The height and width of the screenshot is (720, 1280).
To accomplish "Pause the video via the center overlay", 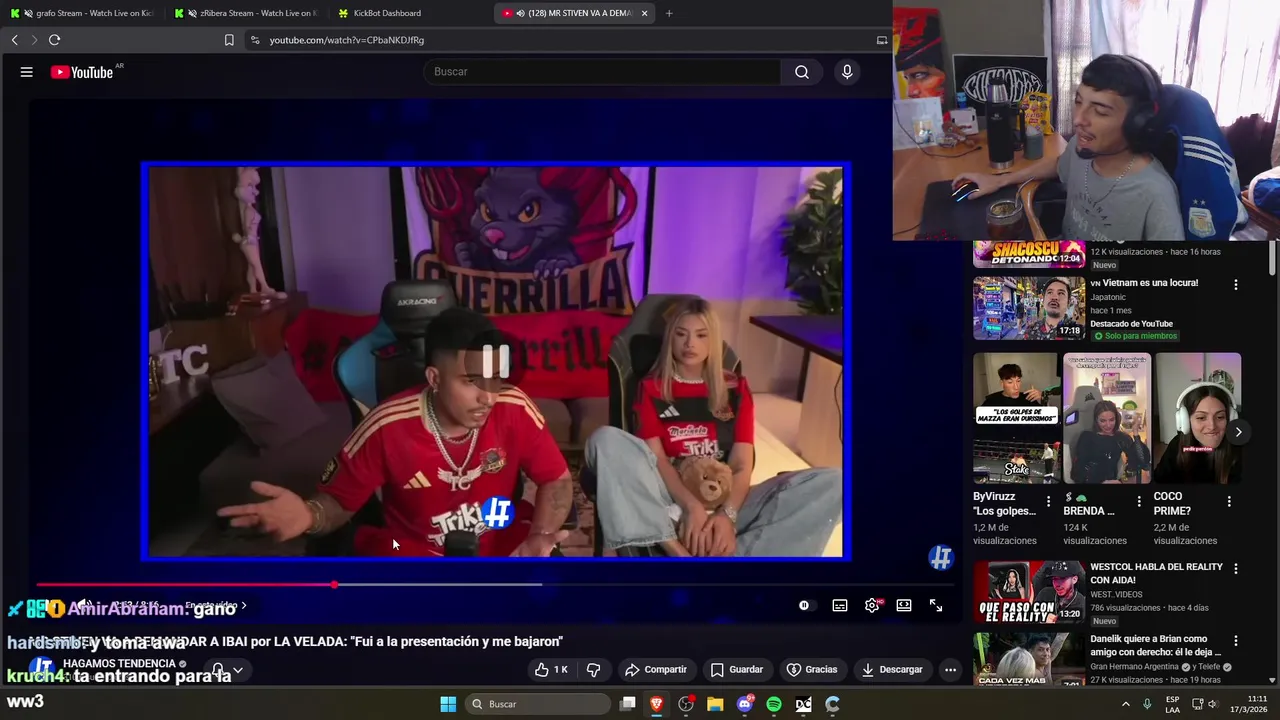I will 496,361.
